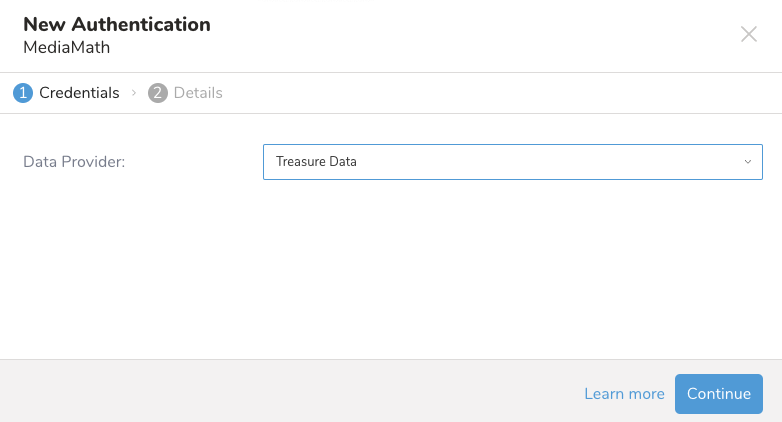Viewport: 782px width, 422px height.
Task: Expand the Data Provider dropdown chevron
Action: click(747, 162)
